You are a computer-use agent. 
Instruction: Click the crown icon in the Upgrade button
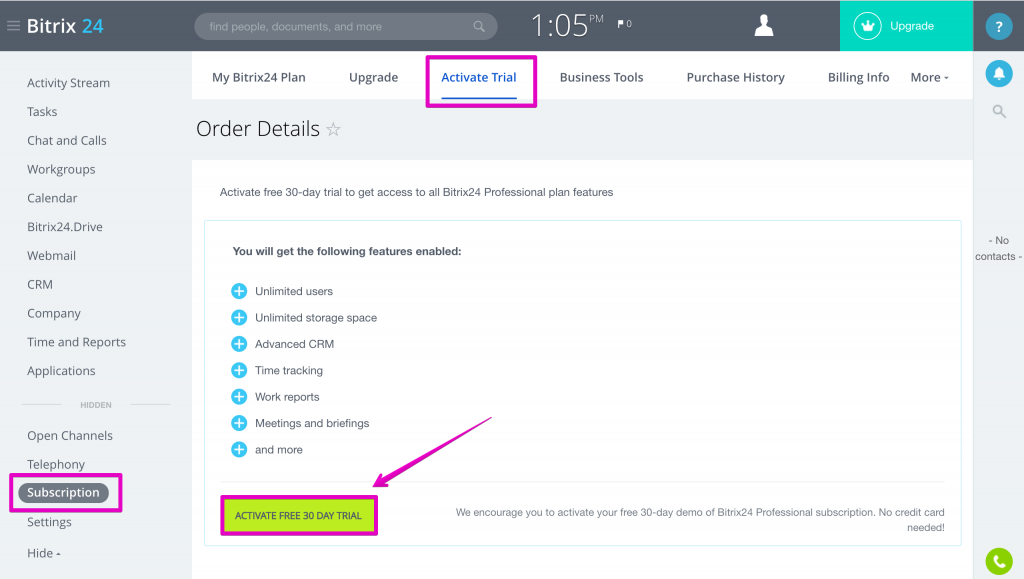coord(867,26)
